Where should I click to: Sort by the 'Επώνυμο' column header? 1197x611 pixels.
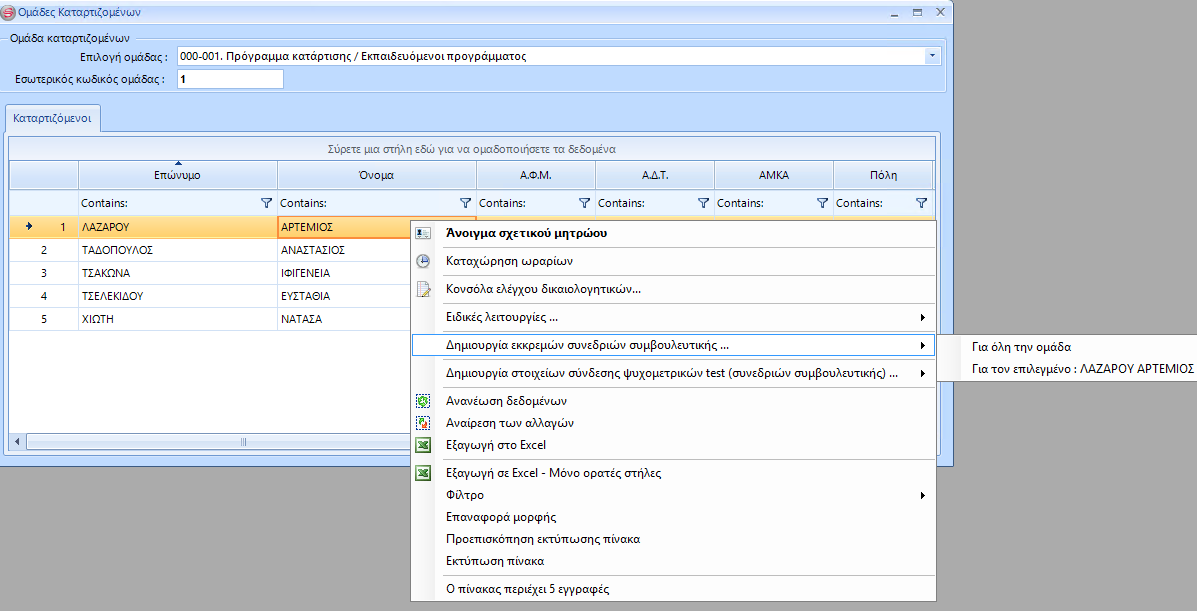[177, 175]
